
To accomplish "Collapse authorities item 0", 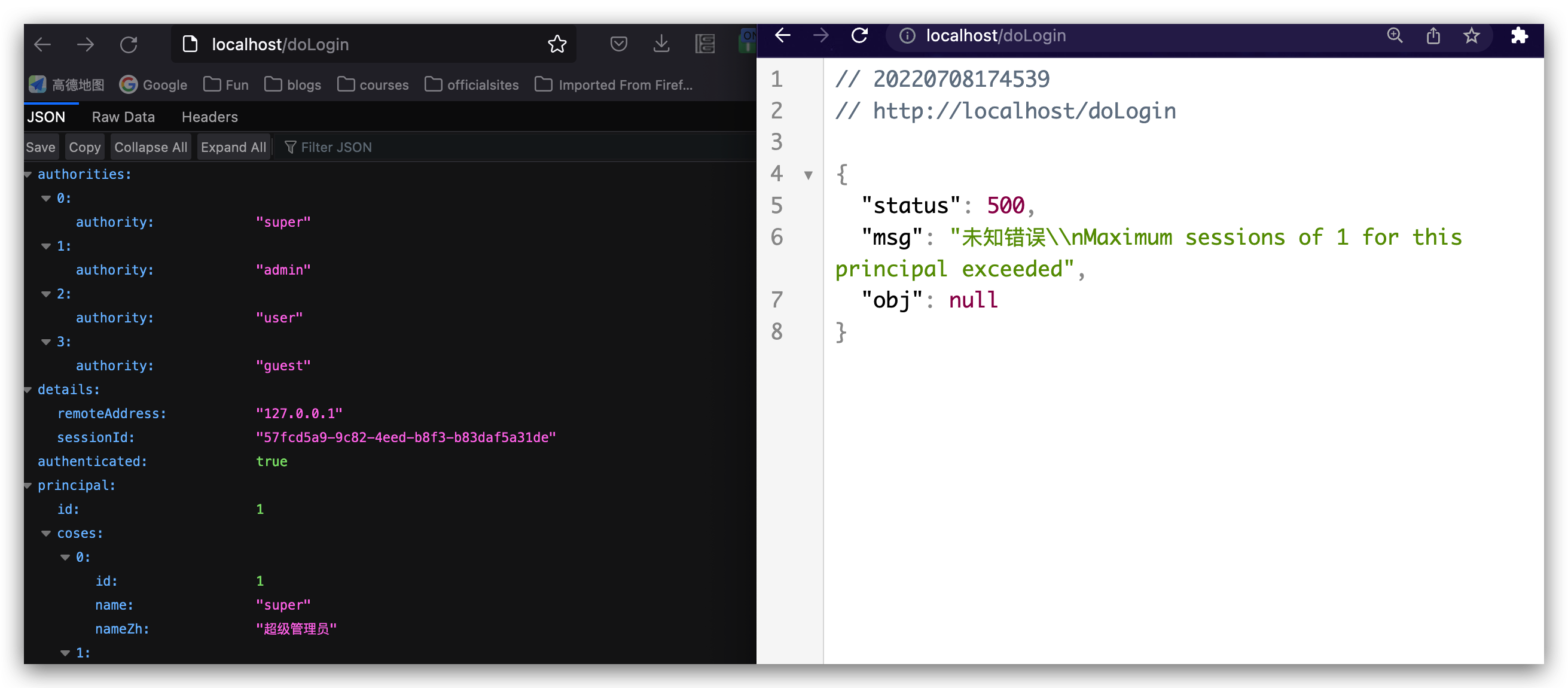I will (x=45, y=199).
